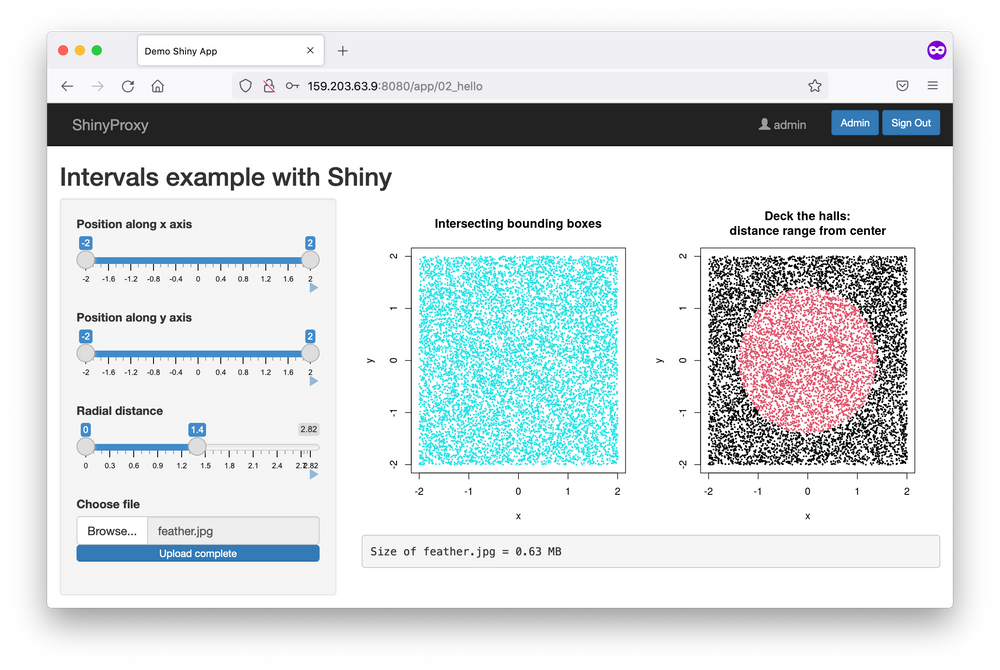This screenshot has height=670, width=1000.
Task: Play animation for x axis slider
Action: coord(313,288)
